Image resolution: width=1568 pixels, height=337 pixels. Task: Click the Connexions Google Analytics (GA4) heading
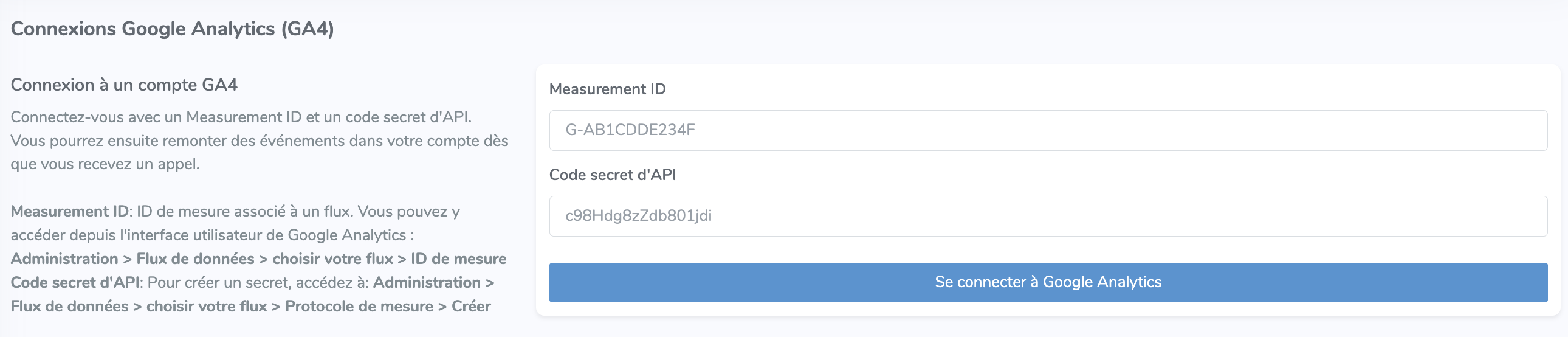[x=172, y=29]
